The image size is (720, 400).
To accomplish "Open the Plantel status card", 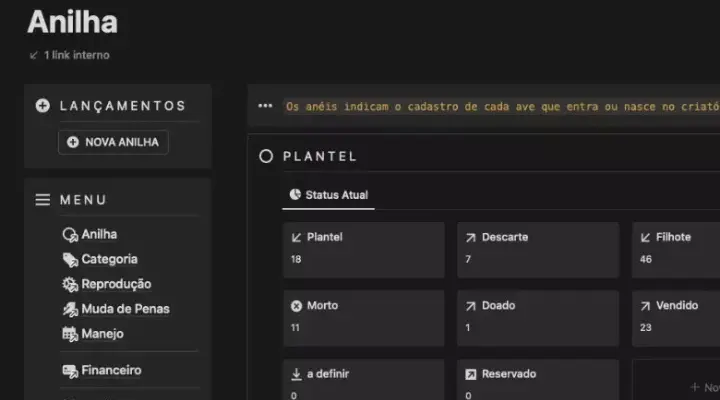I will click(363, 249).
